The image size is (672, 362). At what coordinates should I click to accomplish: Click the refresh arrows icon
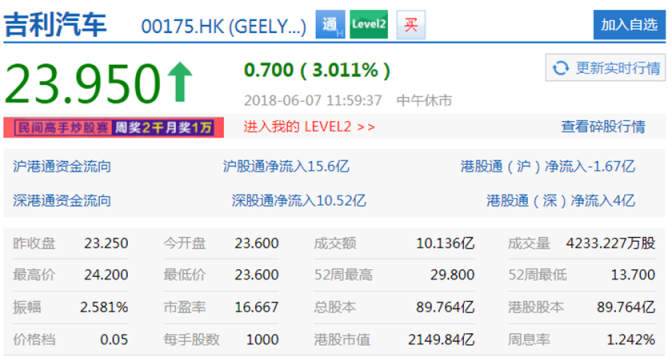560,68
